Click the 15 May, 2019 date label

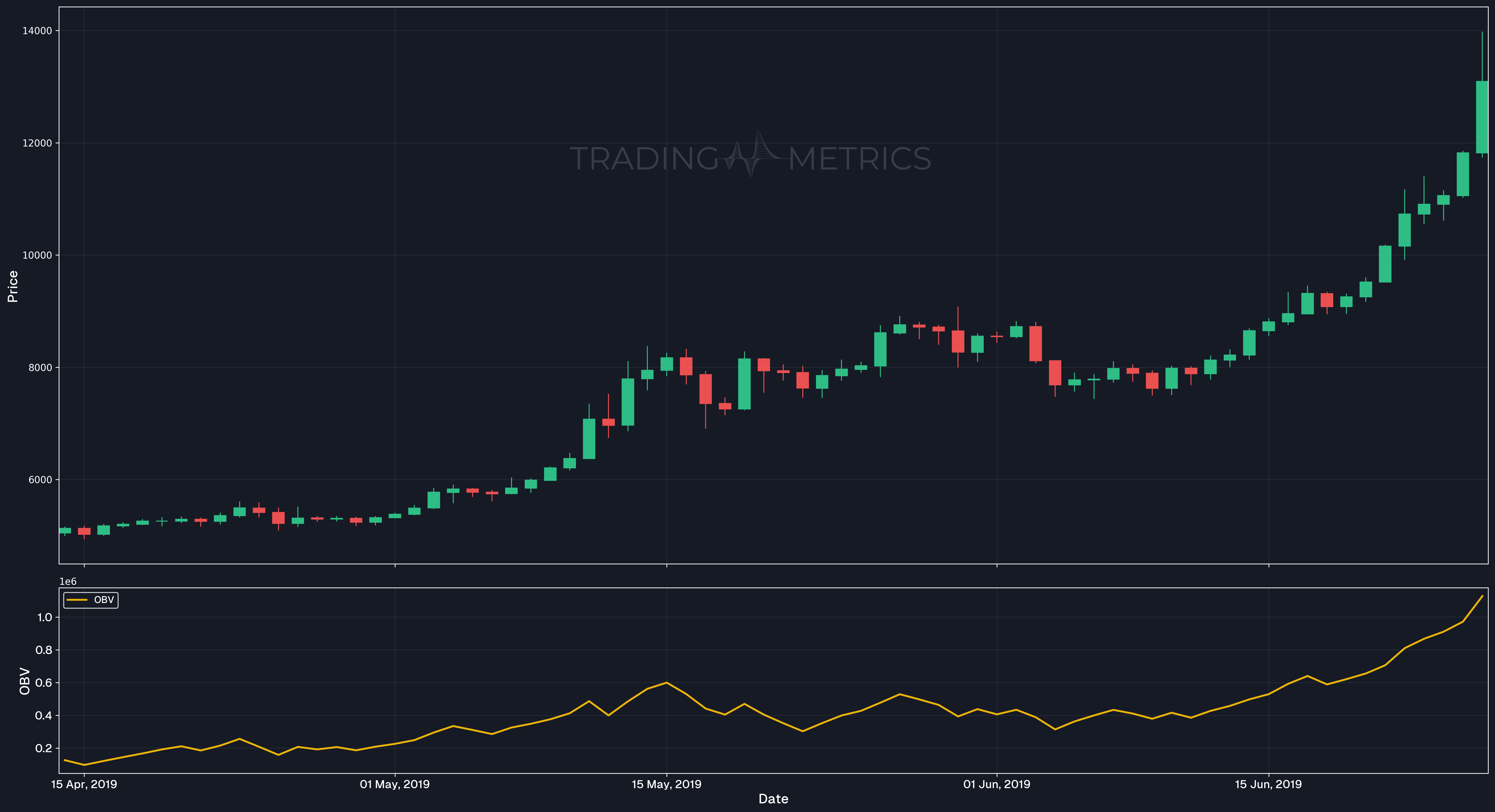tap(666, 784)
